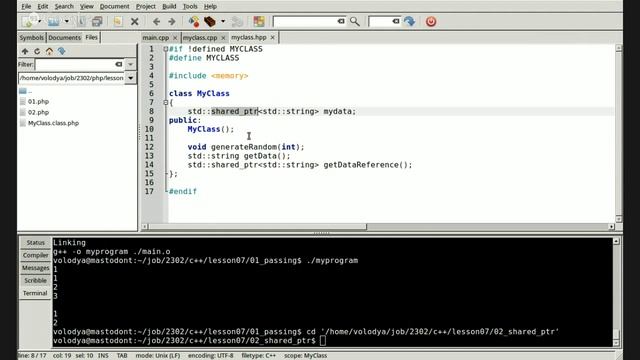
Task: Open the directory path dropdown arrow
Action: click(x=131, y=78)
